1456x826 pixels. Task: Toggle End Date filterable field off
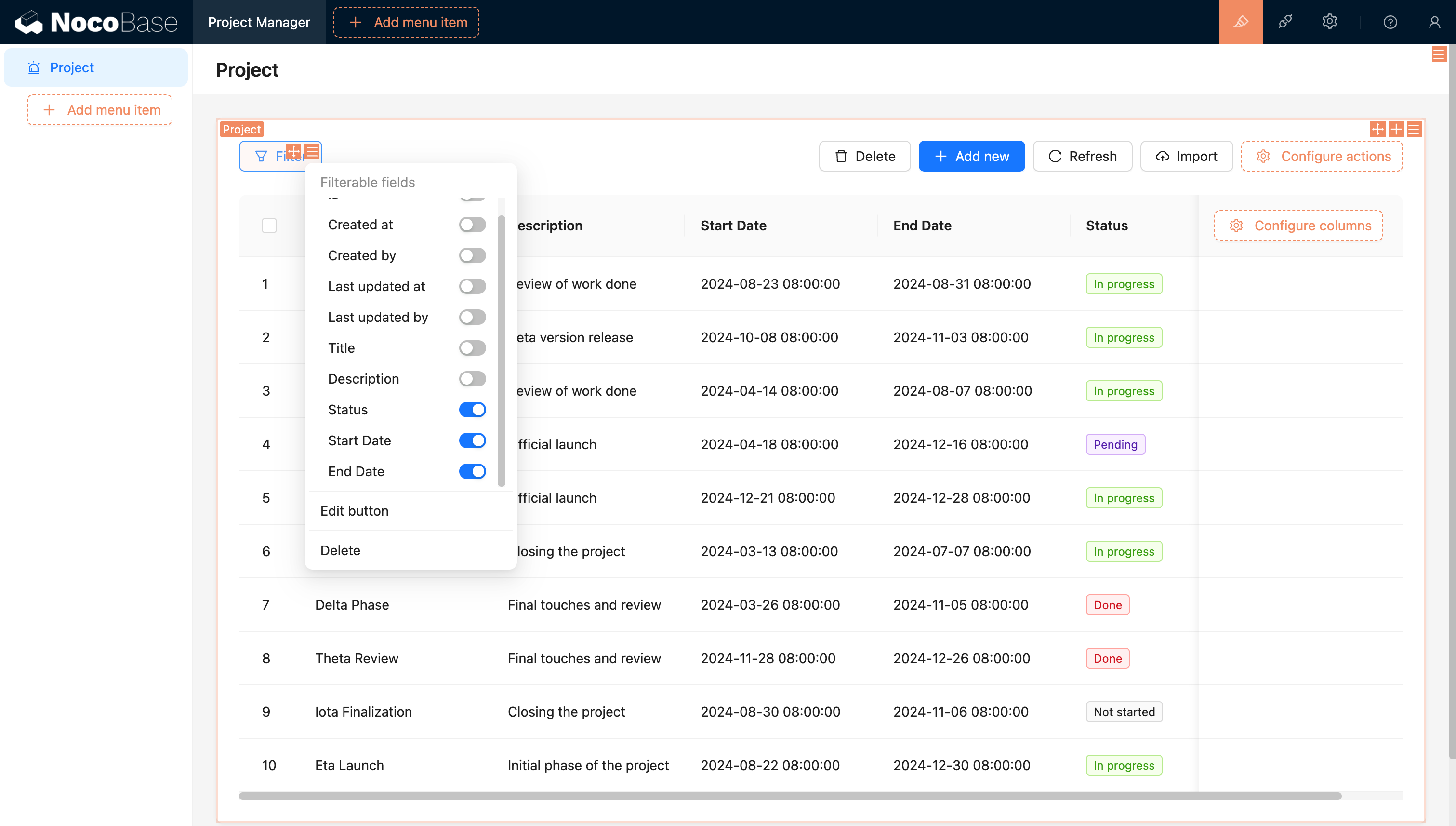471,471
